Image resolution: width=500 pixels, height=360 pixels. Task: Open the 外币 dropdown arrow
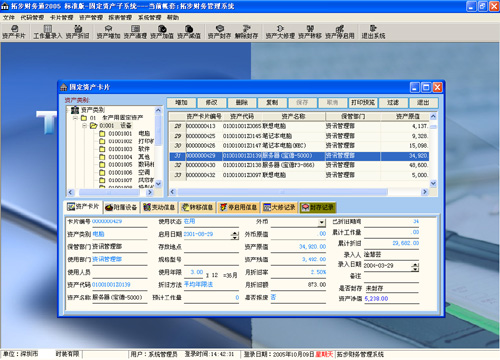coord(322,222)
